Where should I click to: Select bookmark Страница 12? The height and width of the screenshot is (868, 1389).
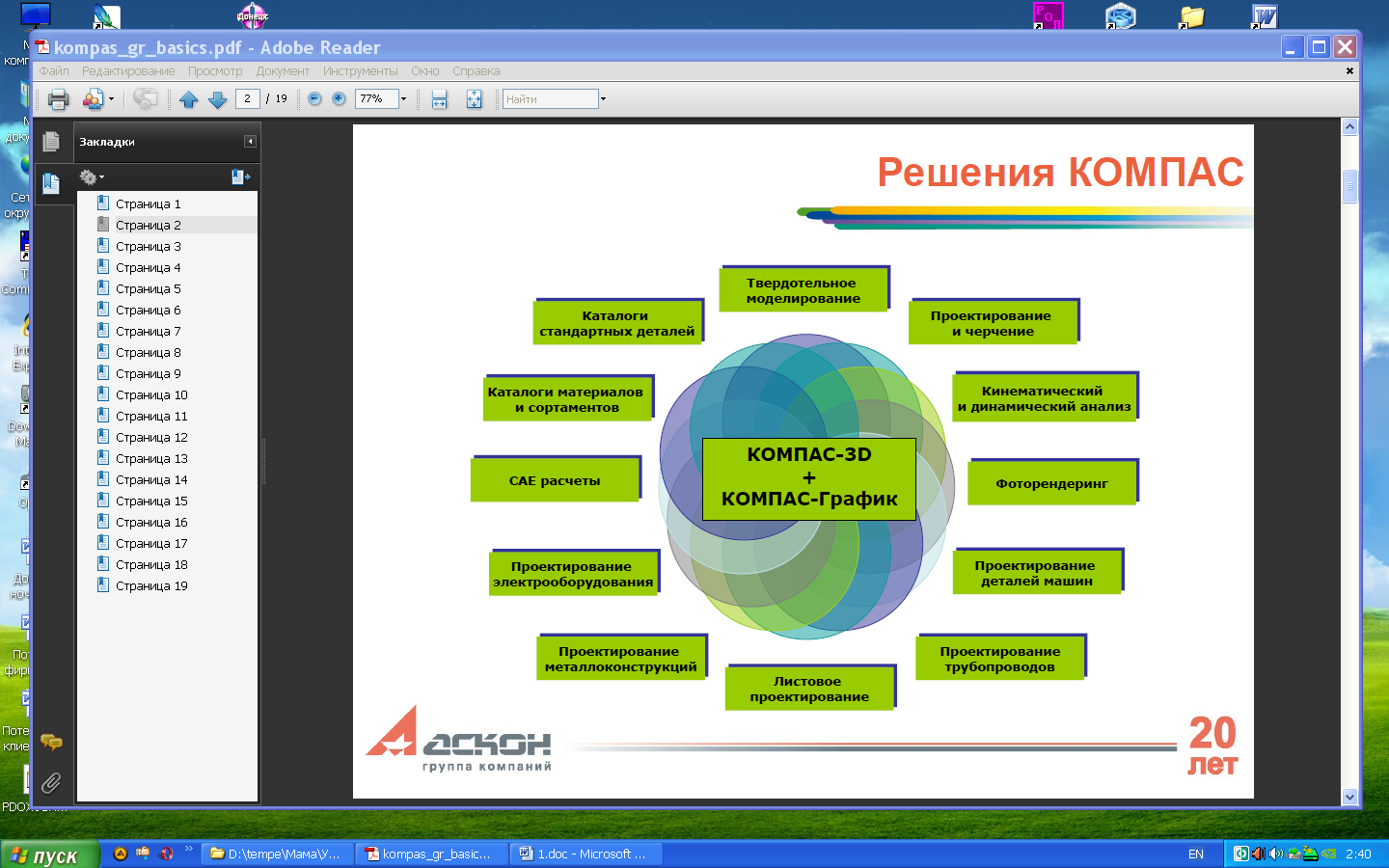pos(151,437)
